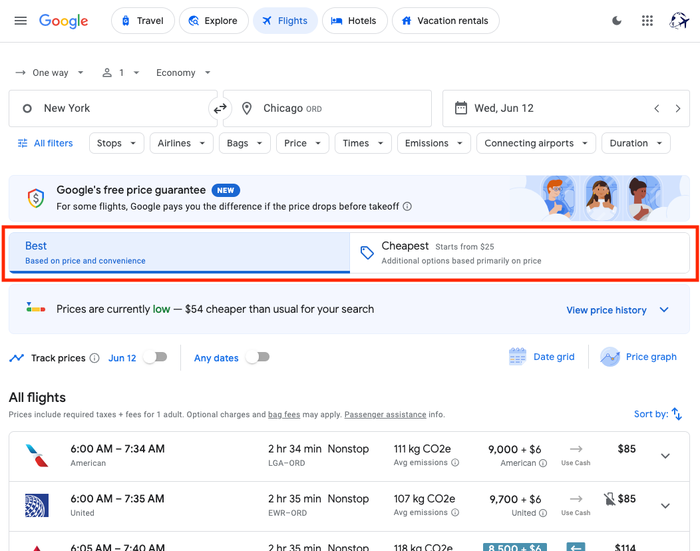Switch to the Explore tab
Image resolution: width=700 pixels, height=551 pixels.
click(x=213, y=21)
